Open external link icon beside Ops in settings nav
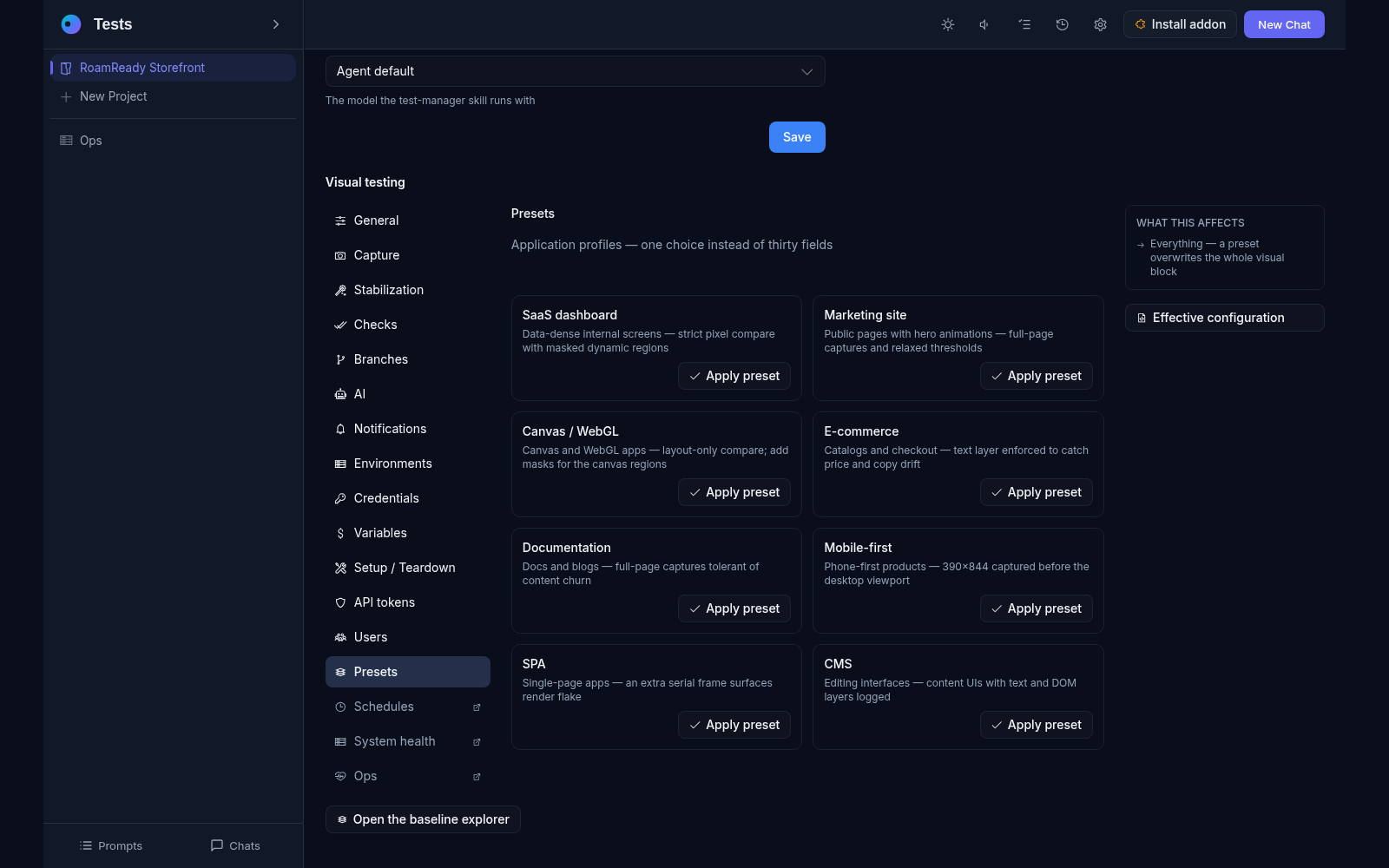The height and width of the screenshot is (868, 1389). [477, 777]
